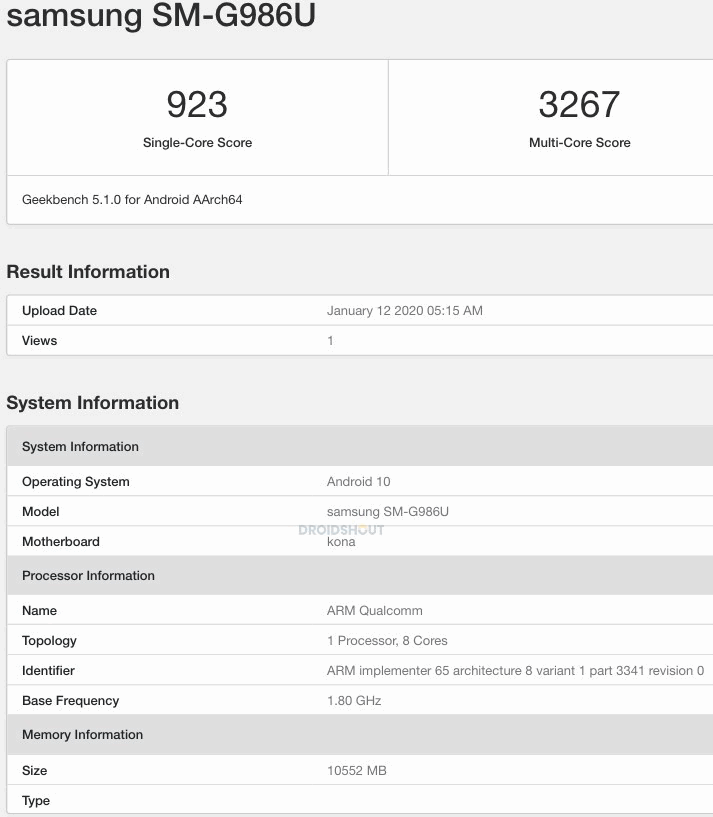The image size is (713, 817).
Task: Select the January 12 2020 05:15 AM value
Action: [404, 311]
